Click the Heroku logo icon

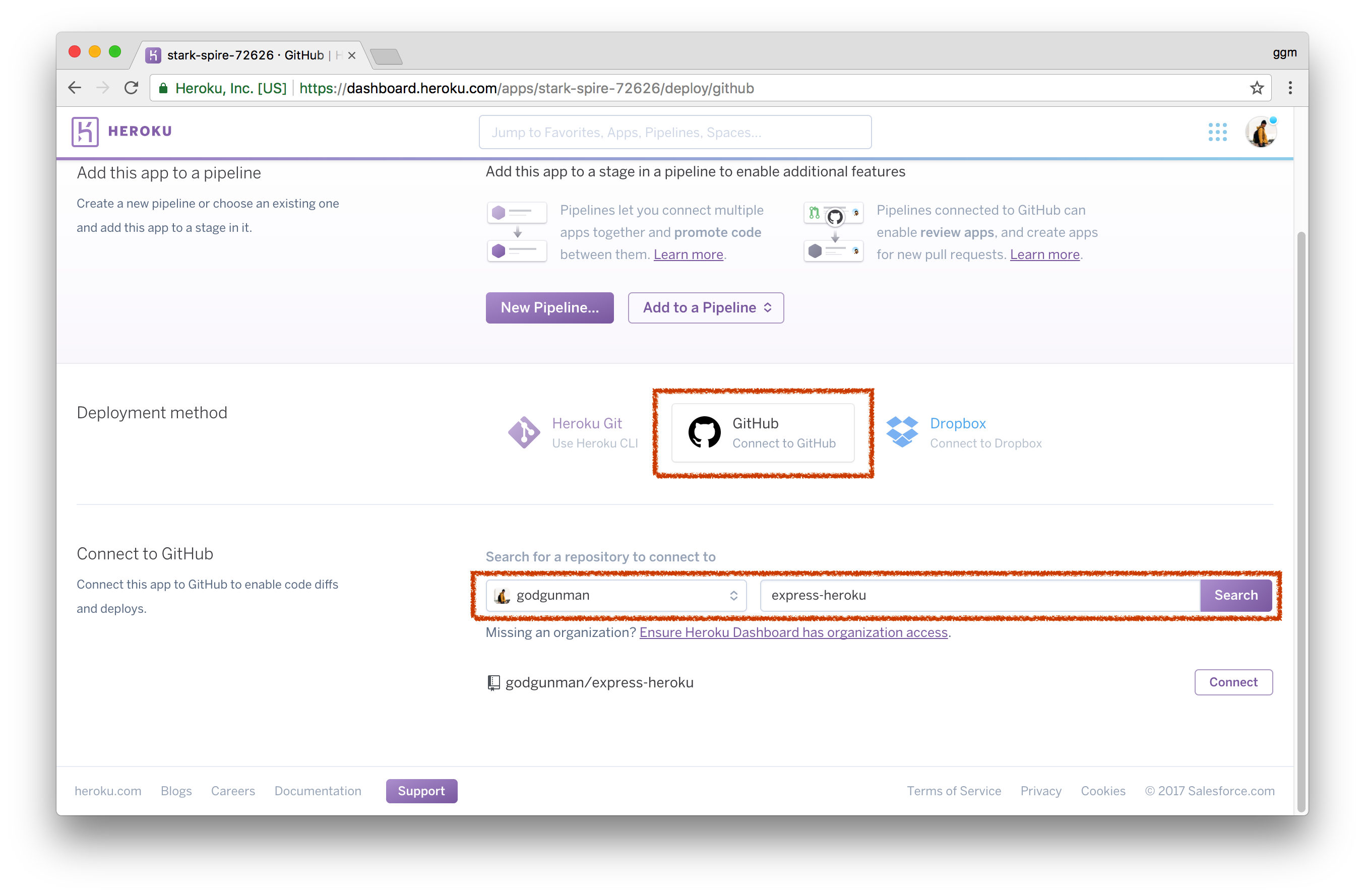[x=85, y=132]
